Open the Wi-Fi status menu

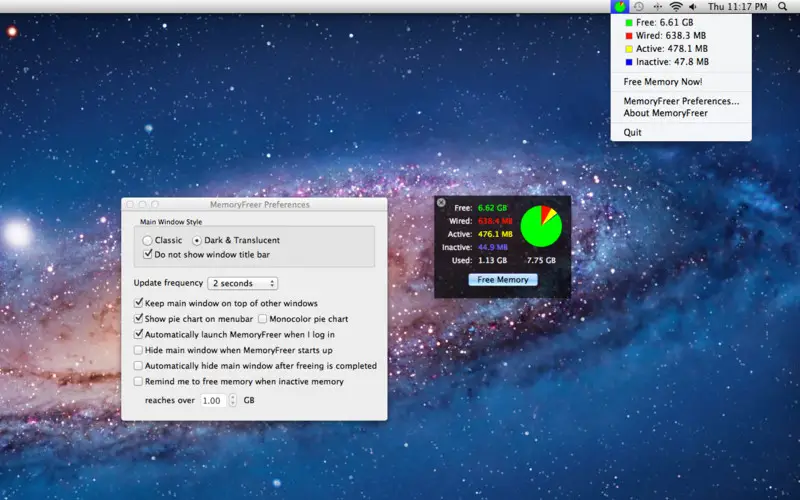[x=676, y=7]
